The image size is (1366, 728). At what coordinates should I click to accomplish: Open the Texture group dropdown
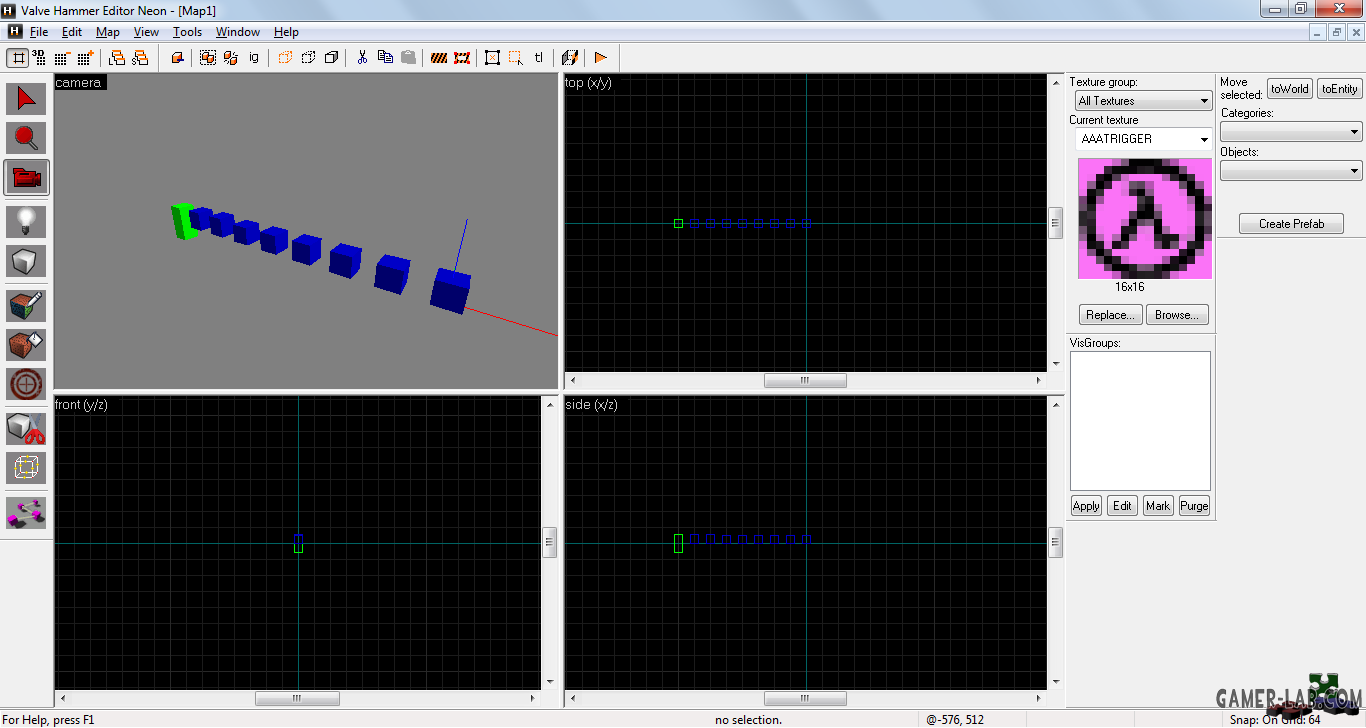pyautogui.click(x=1144, y=101)
